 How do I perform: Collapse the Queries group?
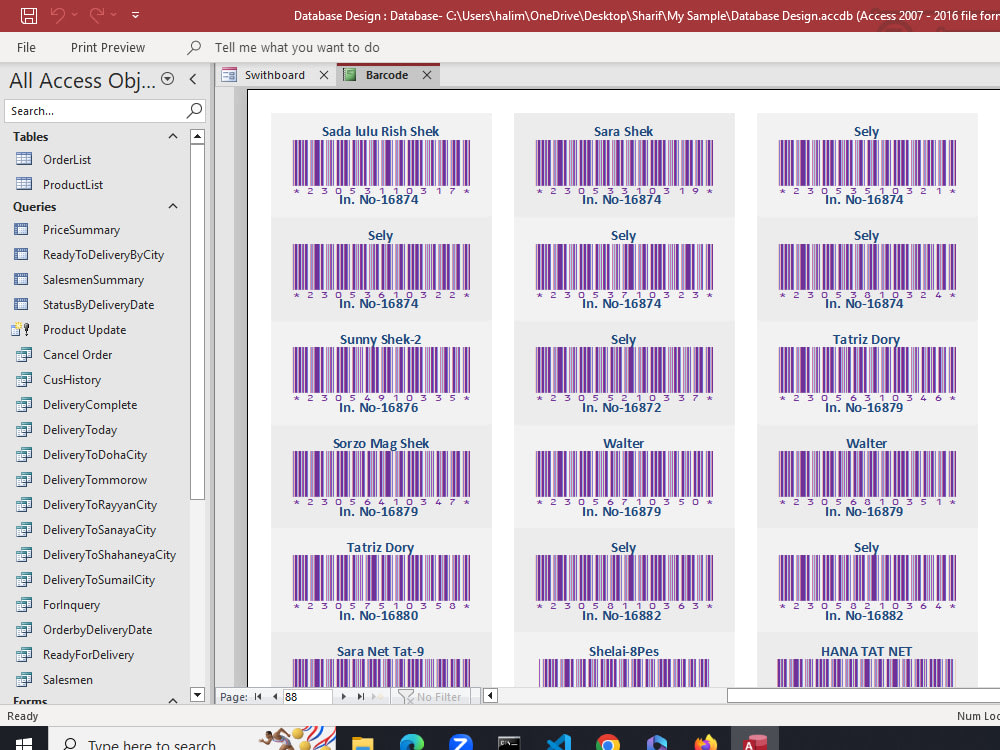point(173,207)
